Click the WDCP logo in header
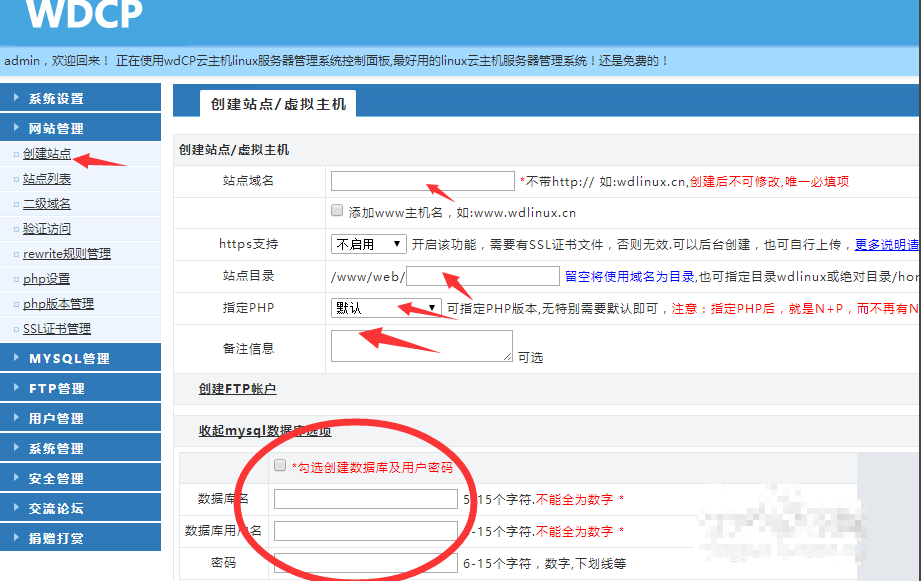The height and width of the screenshot is (581, 921). click(x=84, y=15)
